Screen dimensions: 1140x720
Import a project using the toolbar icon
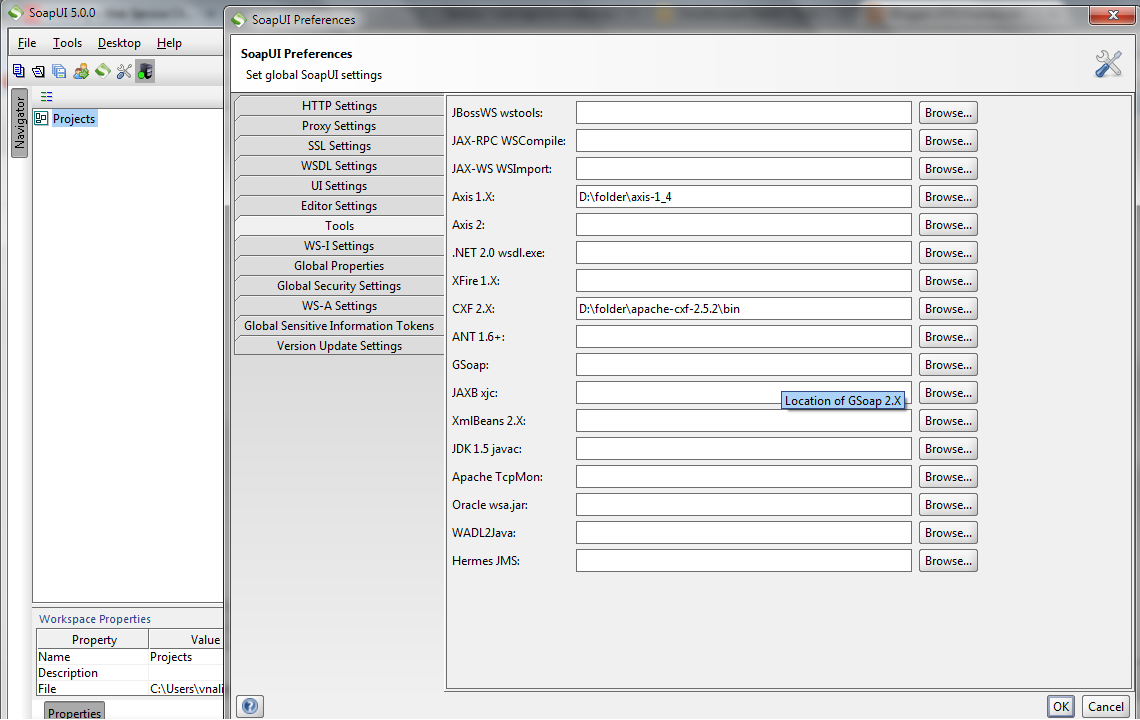[38, 70]
